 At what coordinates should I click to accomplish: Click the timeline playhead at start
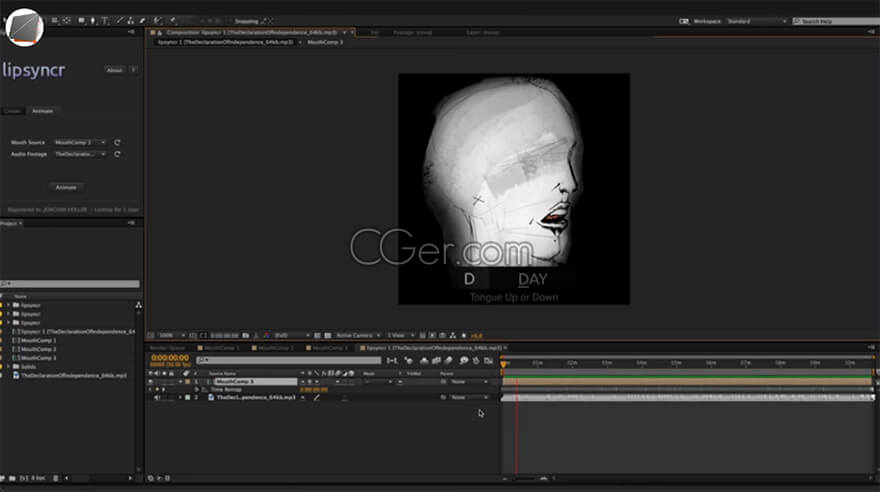tap(503, 363)
